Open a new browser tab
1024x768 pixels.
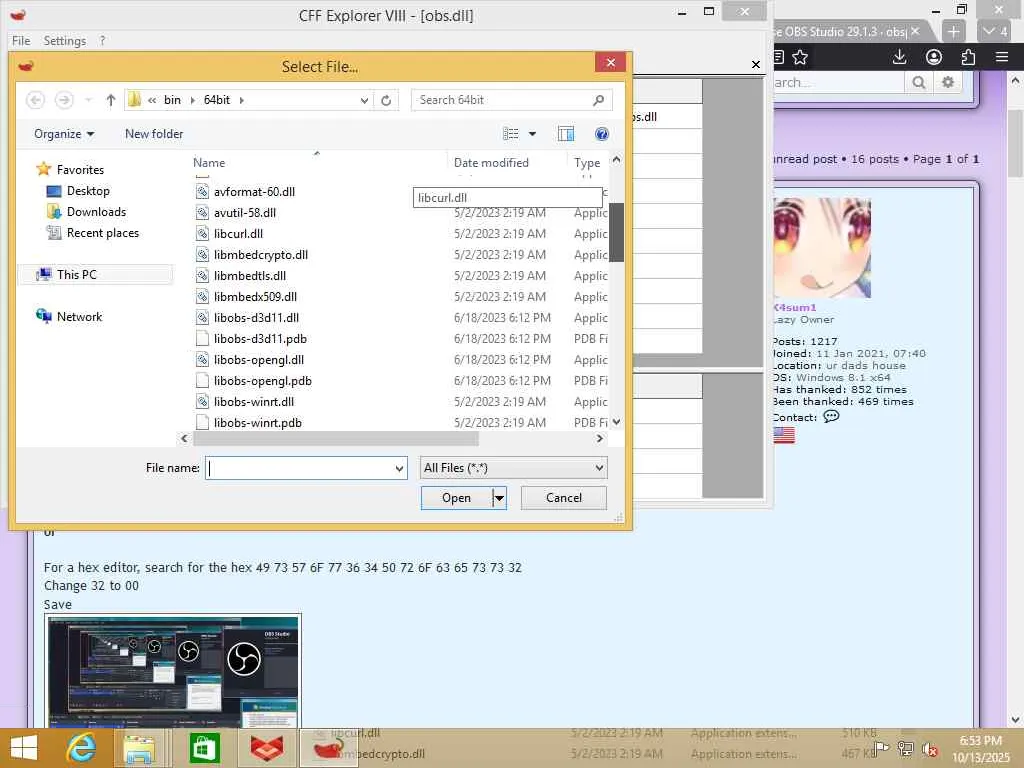953,31
